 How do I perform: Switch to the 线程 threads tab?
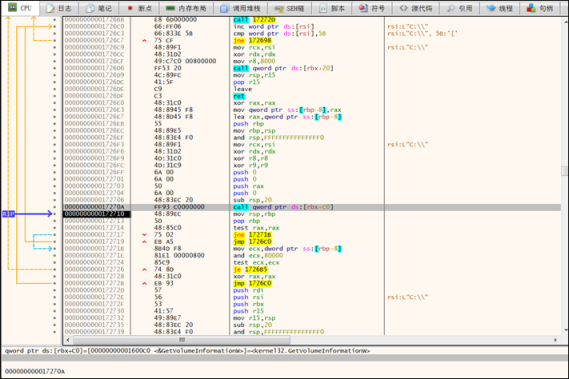(x=499, y=8)
